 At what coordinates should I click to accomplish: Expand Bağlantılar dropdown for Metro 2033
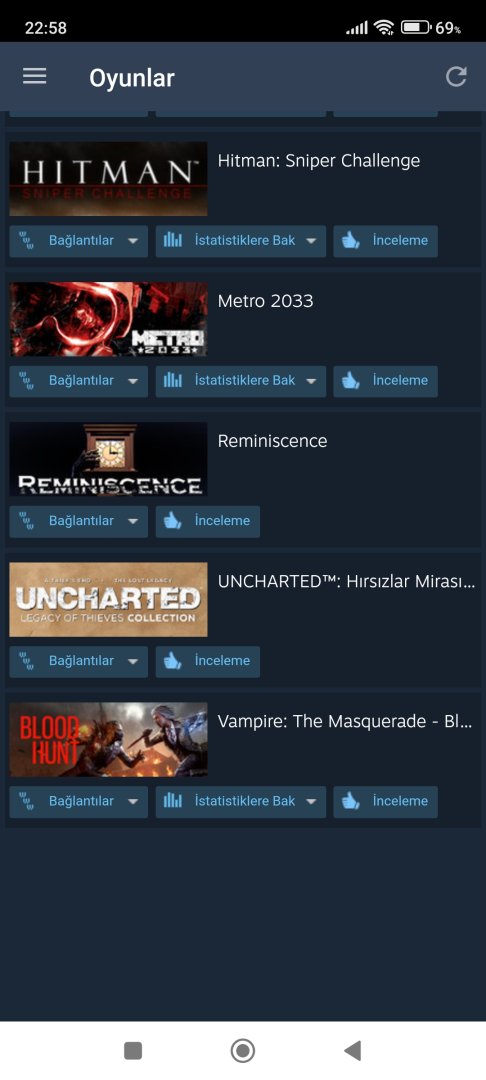(x=78, y=381)
